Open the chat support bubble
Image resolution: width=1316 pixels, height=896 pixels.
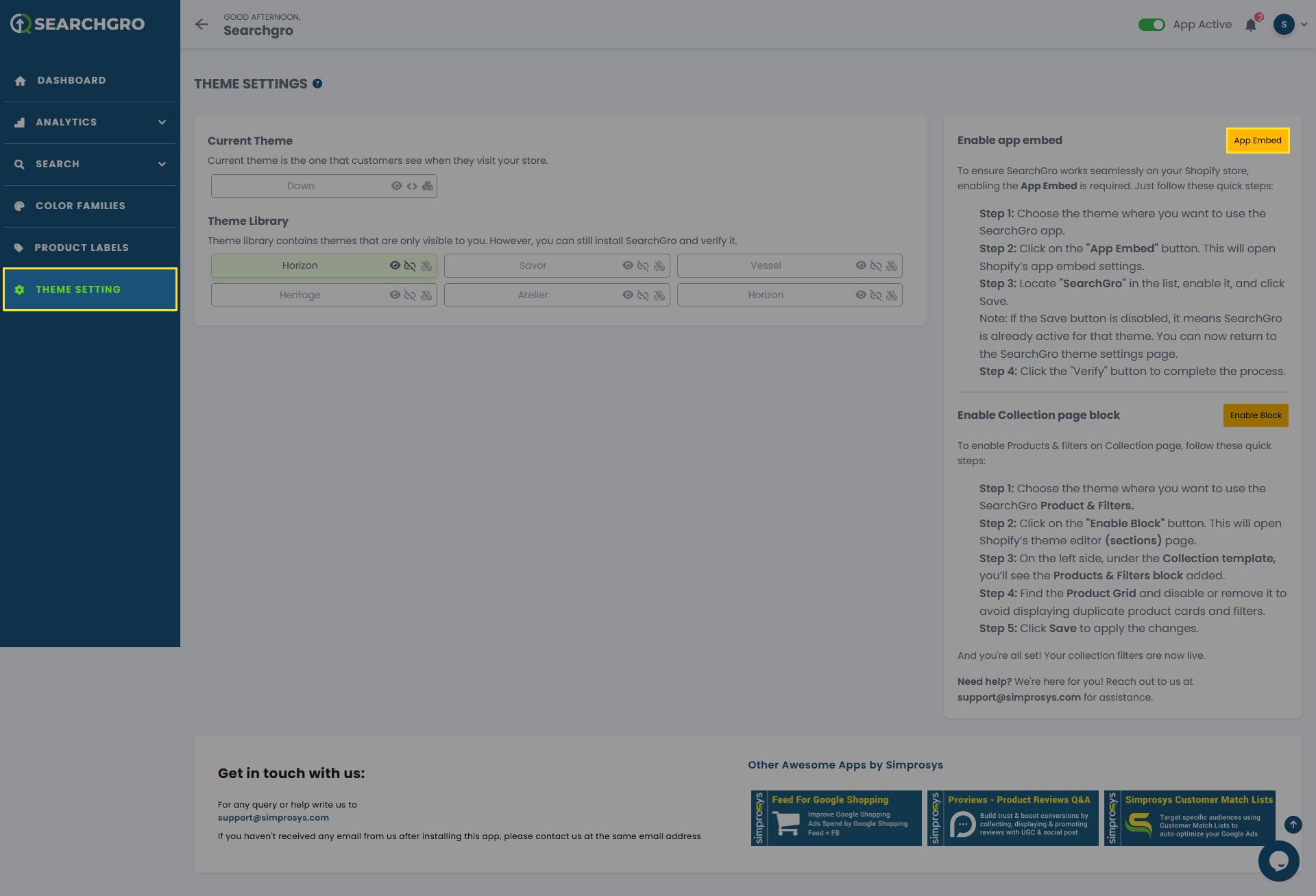(1278, 861)
